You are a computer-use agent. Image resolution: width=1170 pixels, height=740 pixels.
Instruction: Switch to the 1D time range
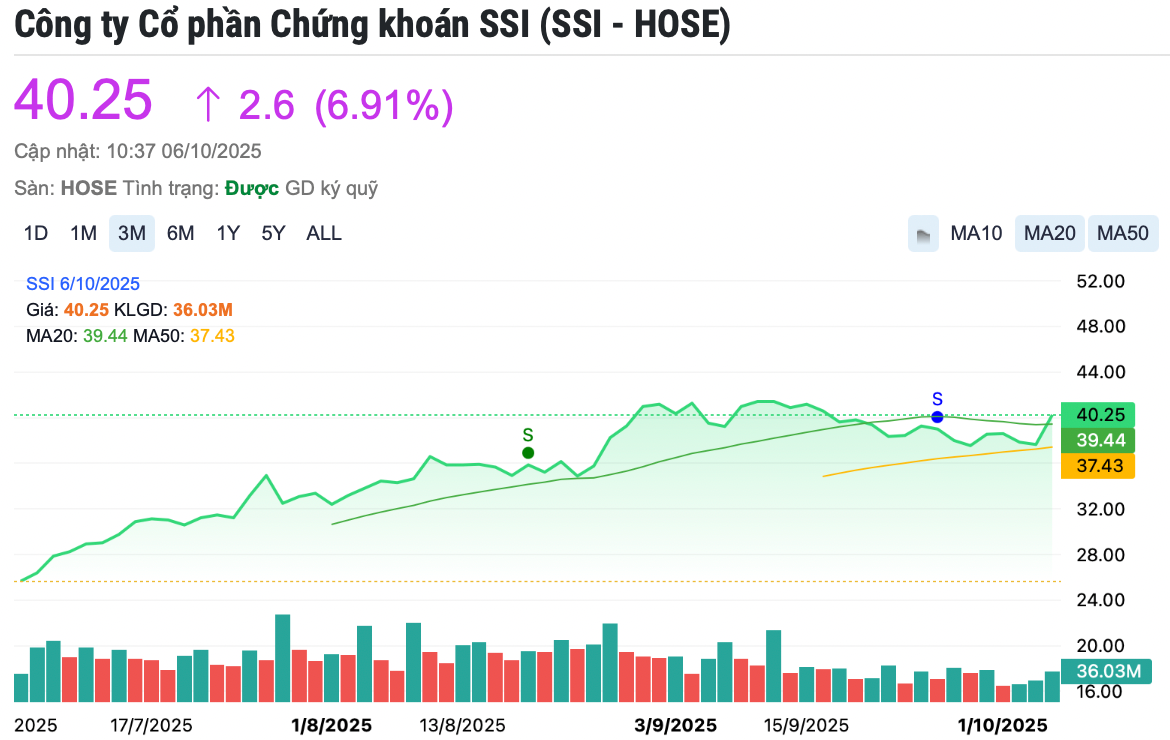(x=36, y=234)
